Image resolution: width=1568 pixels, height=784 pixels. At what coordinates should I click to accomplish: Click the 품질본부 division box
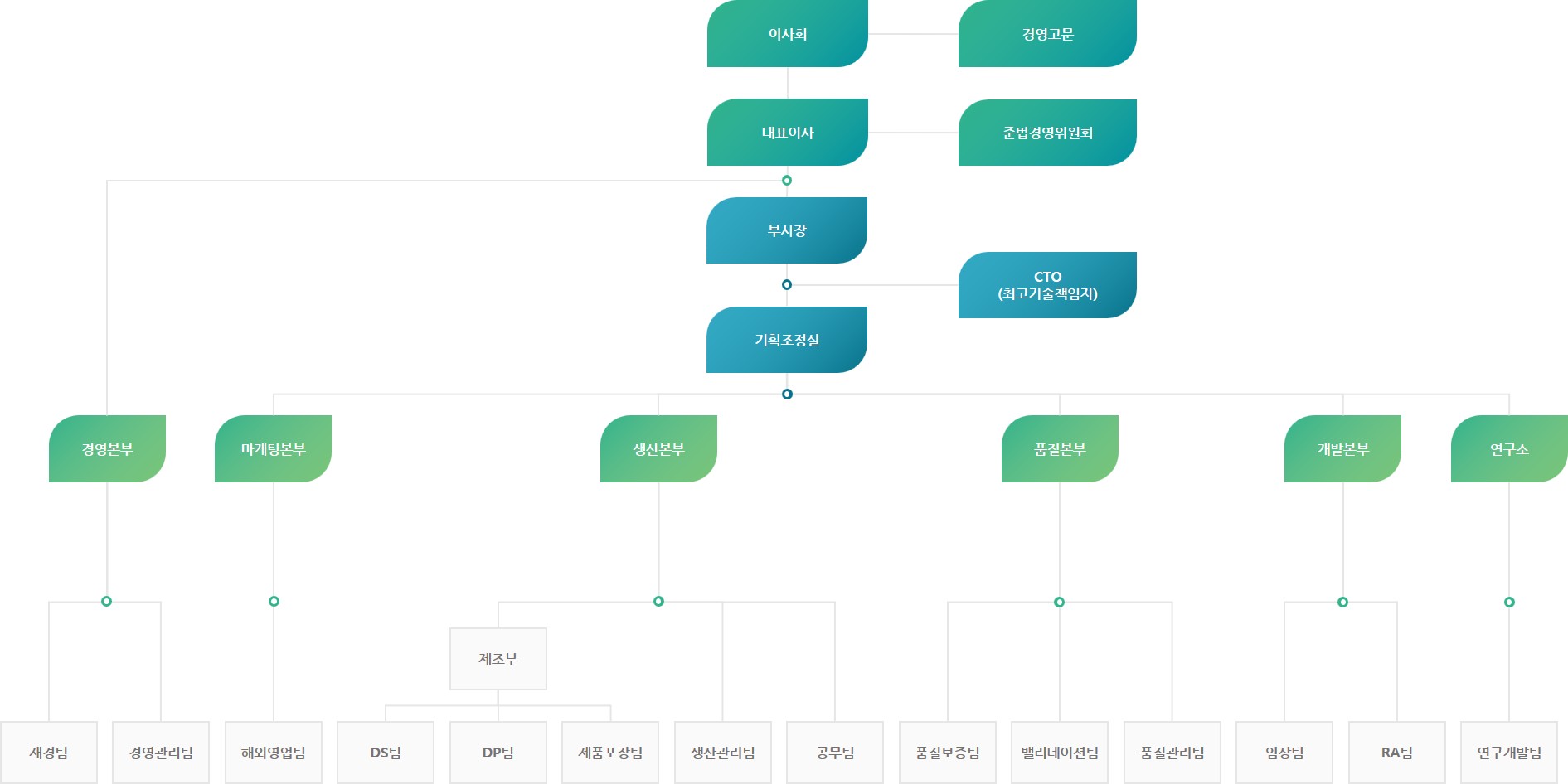(1060, 449)
